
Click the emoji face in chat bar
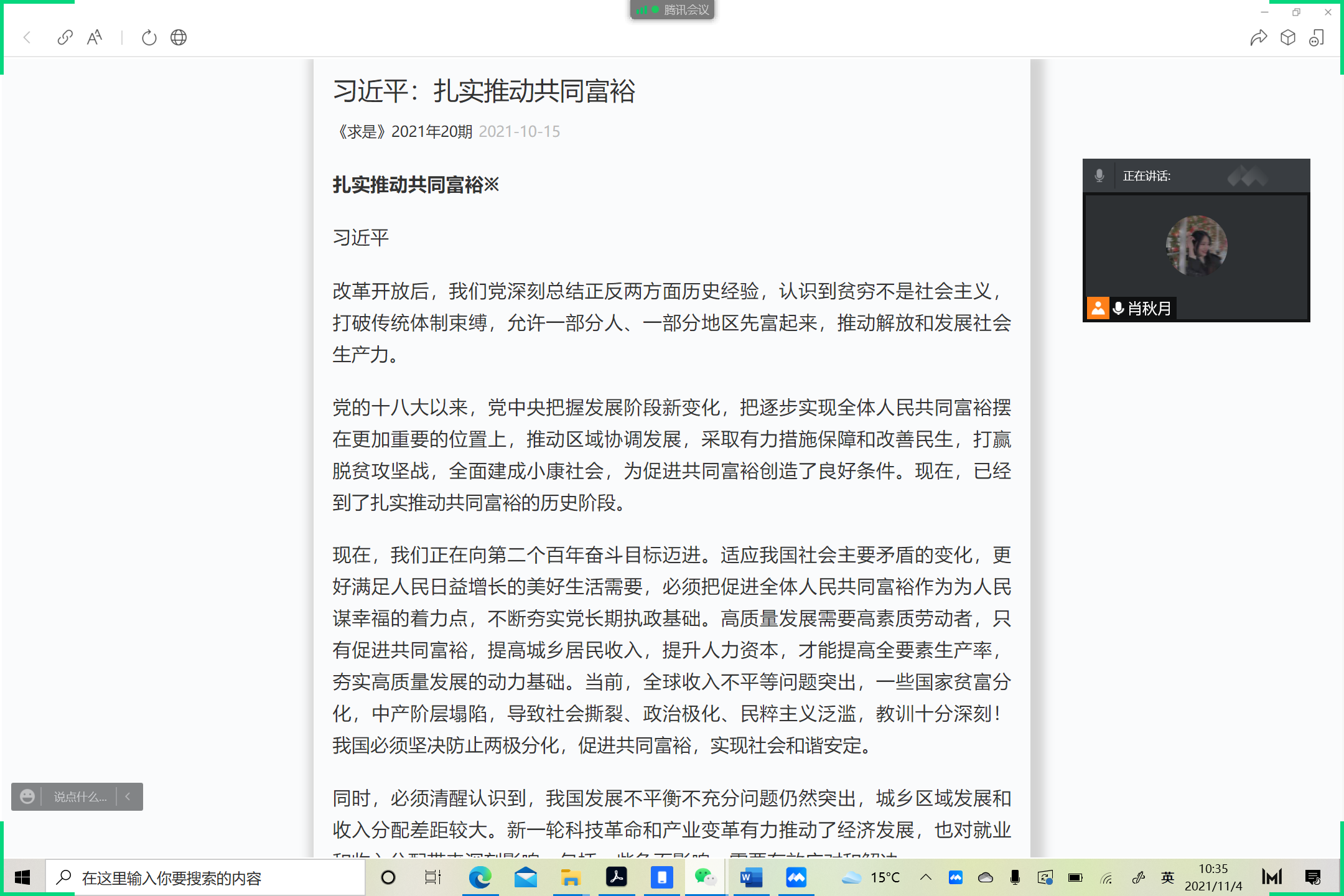coord(27,796)
